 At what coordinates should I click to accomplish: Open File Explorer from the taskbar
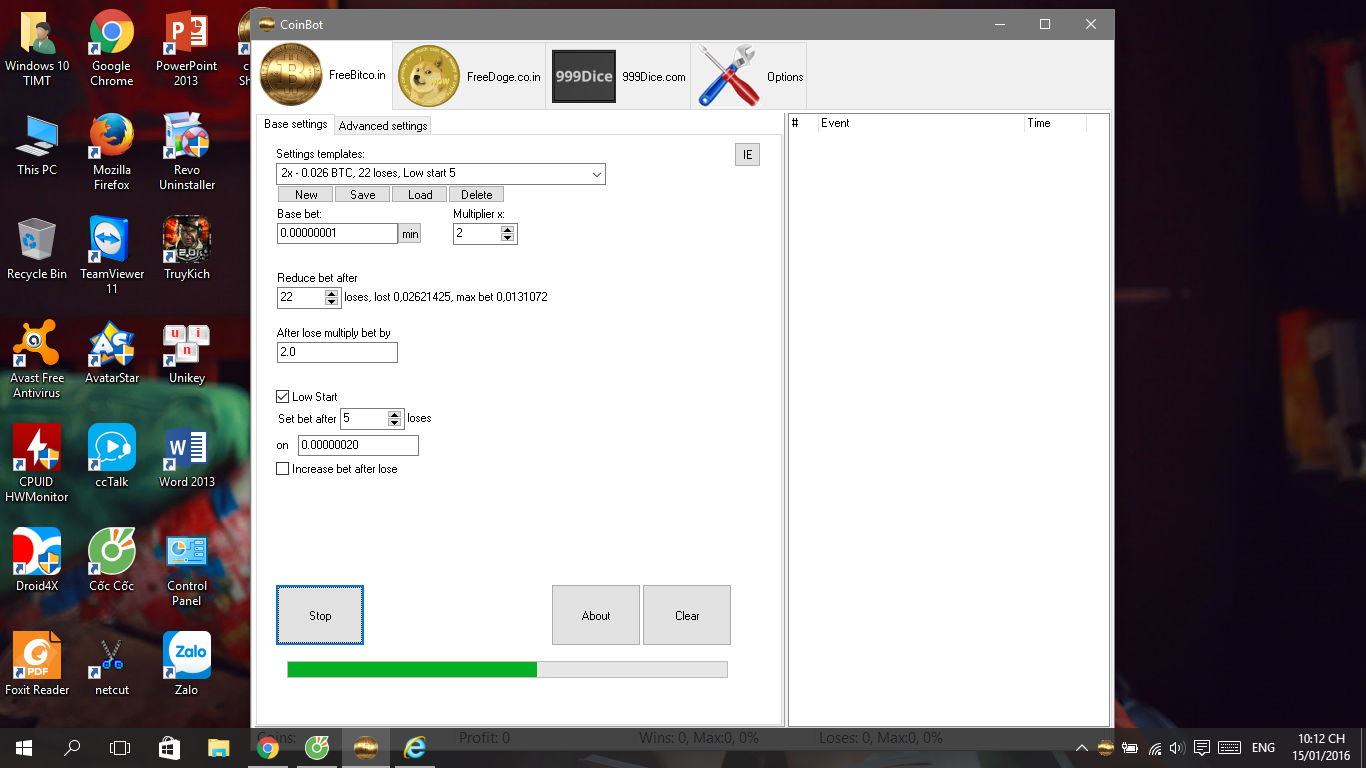tap(218, 748)
